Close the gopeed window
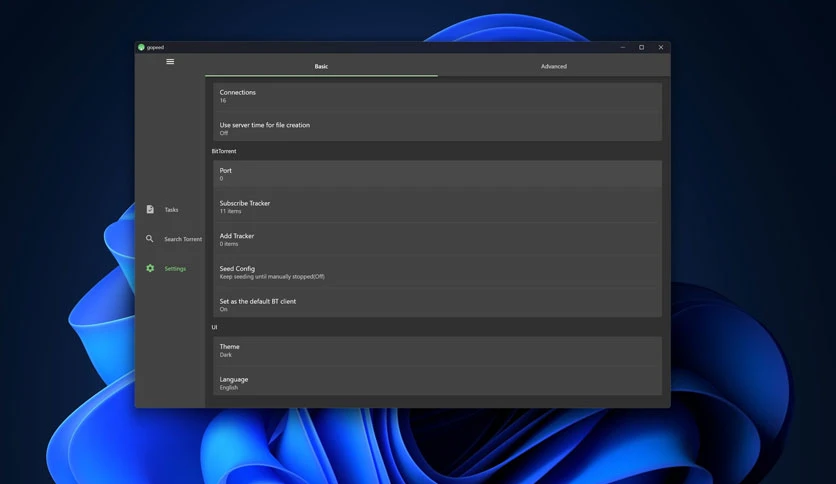 point(661,47)
